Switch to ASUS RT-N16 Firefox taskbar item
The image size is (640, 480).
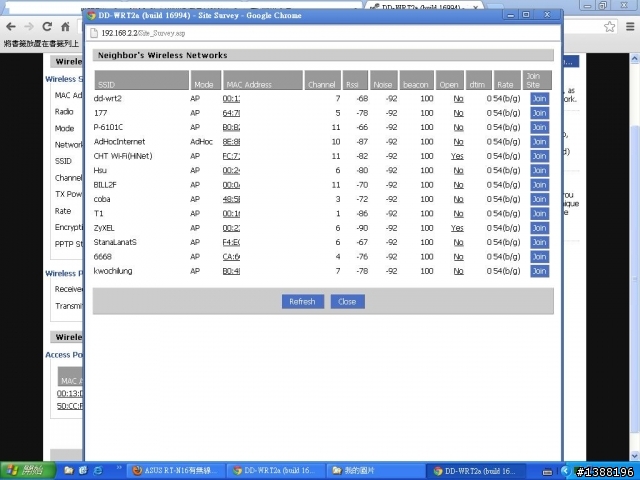(176, 471)
